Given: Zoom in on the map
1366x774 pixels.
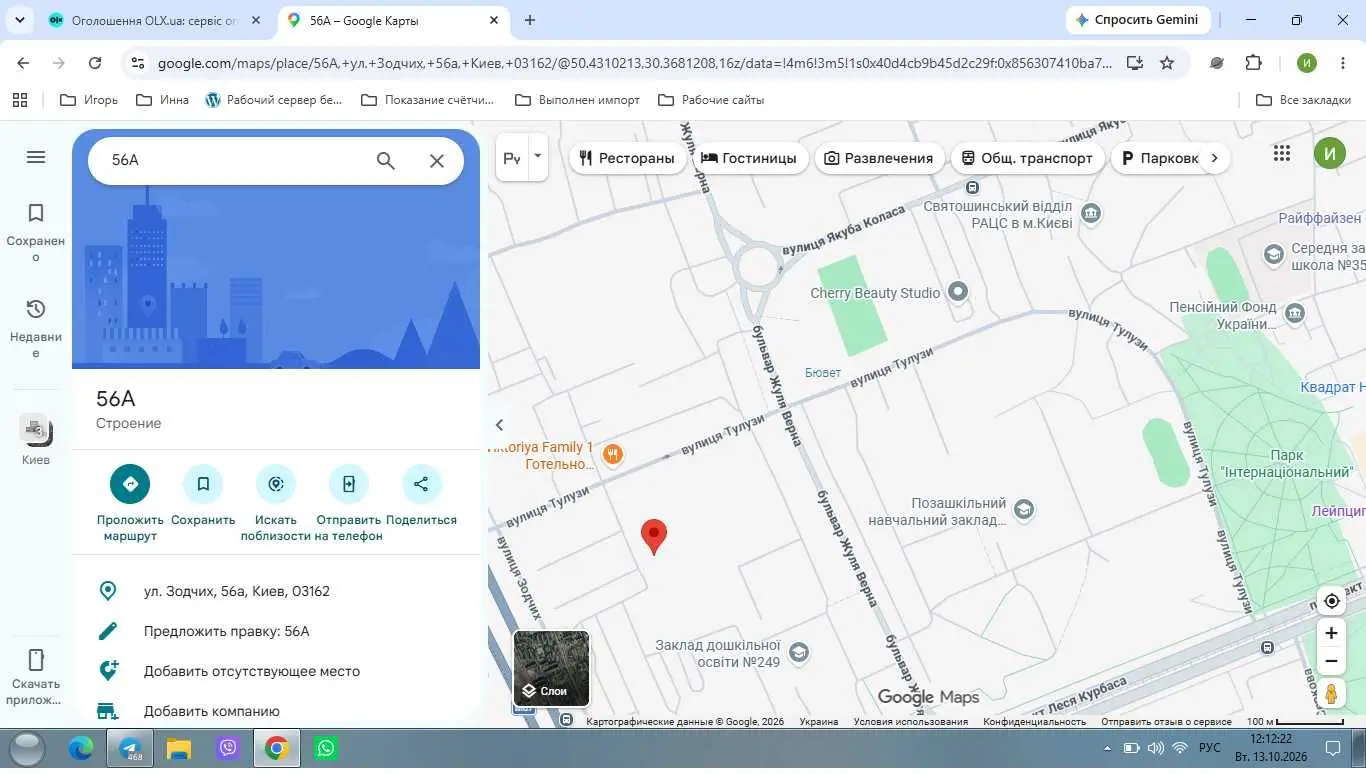Looking at the screenshot, I should coord(1331,633).
